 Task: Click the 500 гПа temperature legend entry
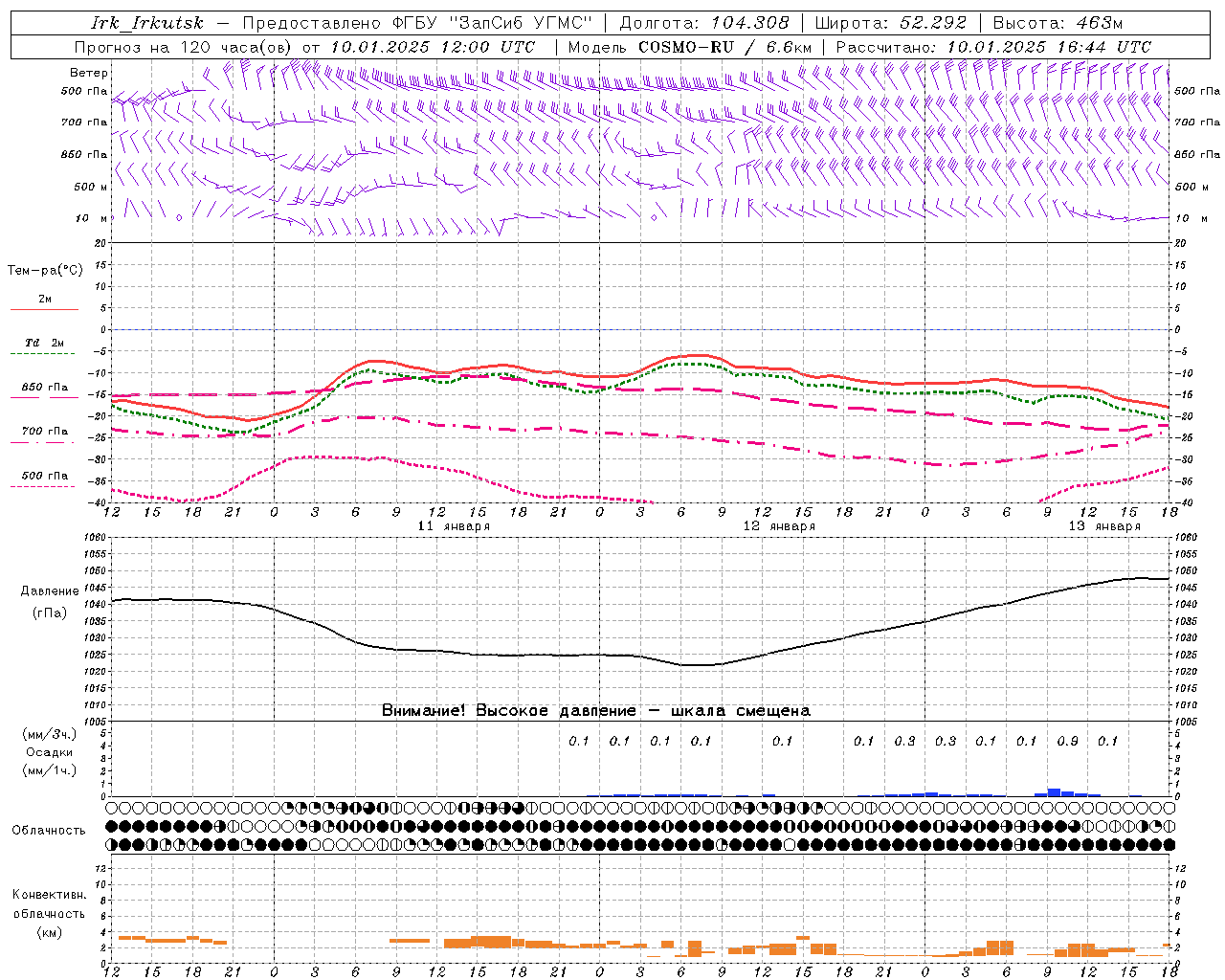45,476
